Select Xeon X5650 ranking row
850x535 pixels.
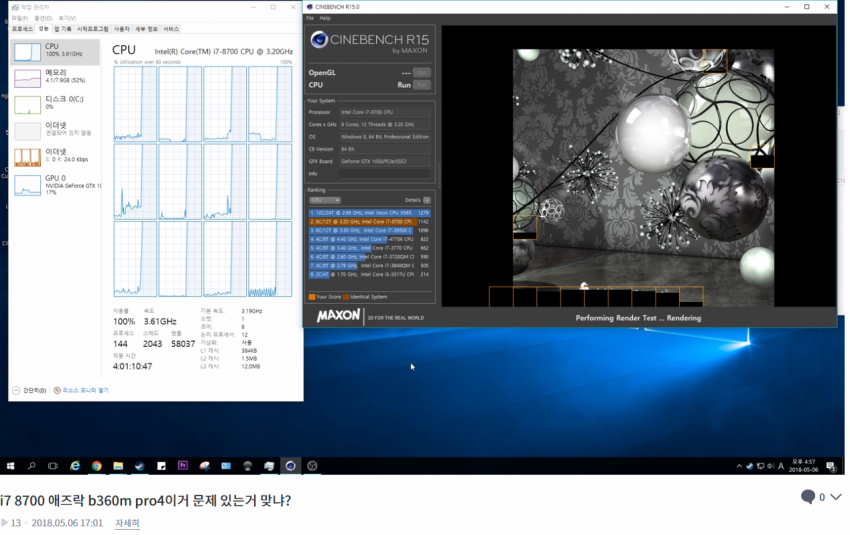pos(370,213)
